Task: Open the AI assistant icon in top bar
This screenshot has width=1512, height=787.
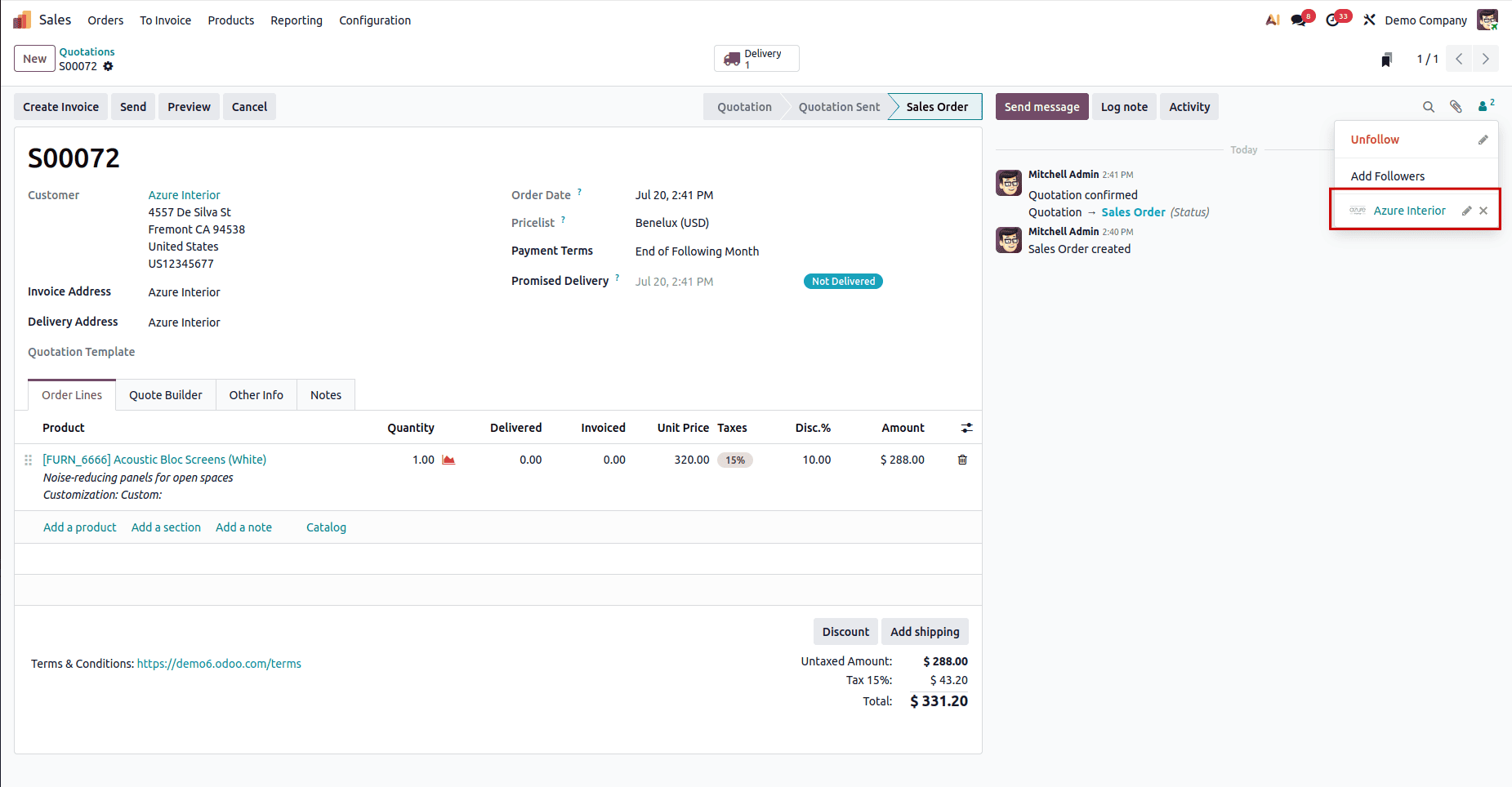Action: [1273, 20]
